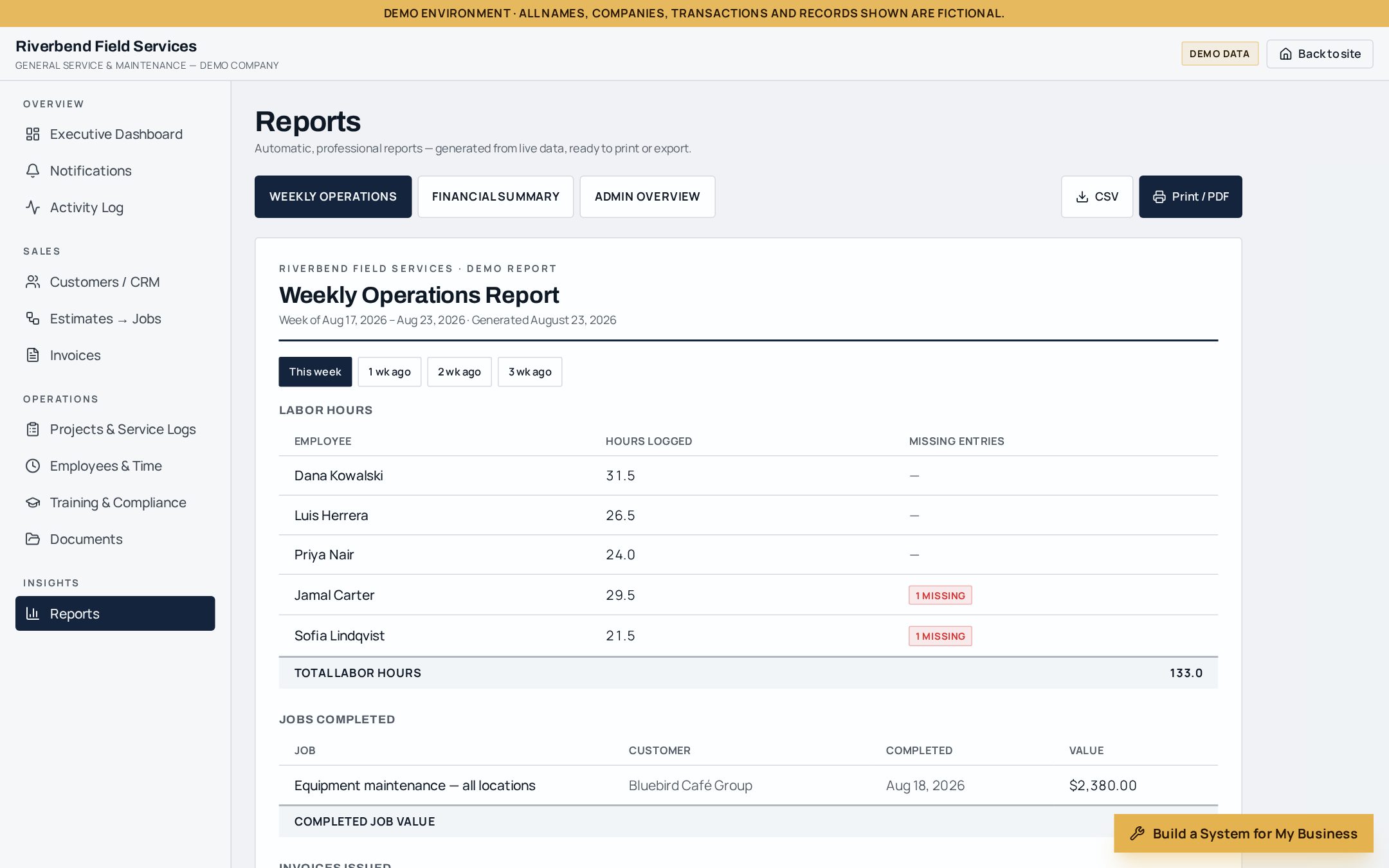Image resolution: width=1389 pixels, height=868 pixels.
Task: Switch to Admin Overview tab
Action: click(x=648, y=197)
